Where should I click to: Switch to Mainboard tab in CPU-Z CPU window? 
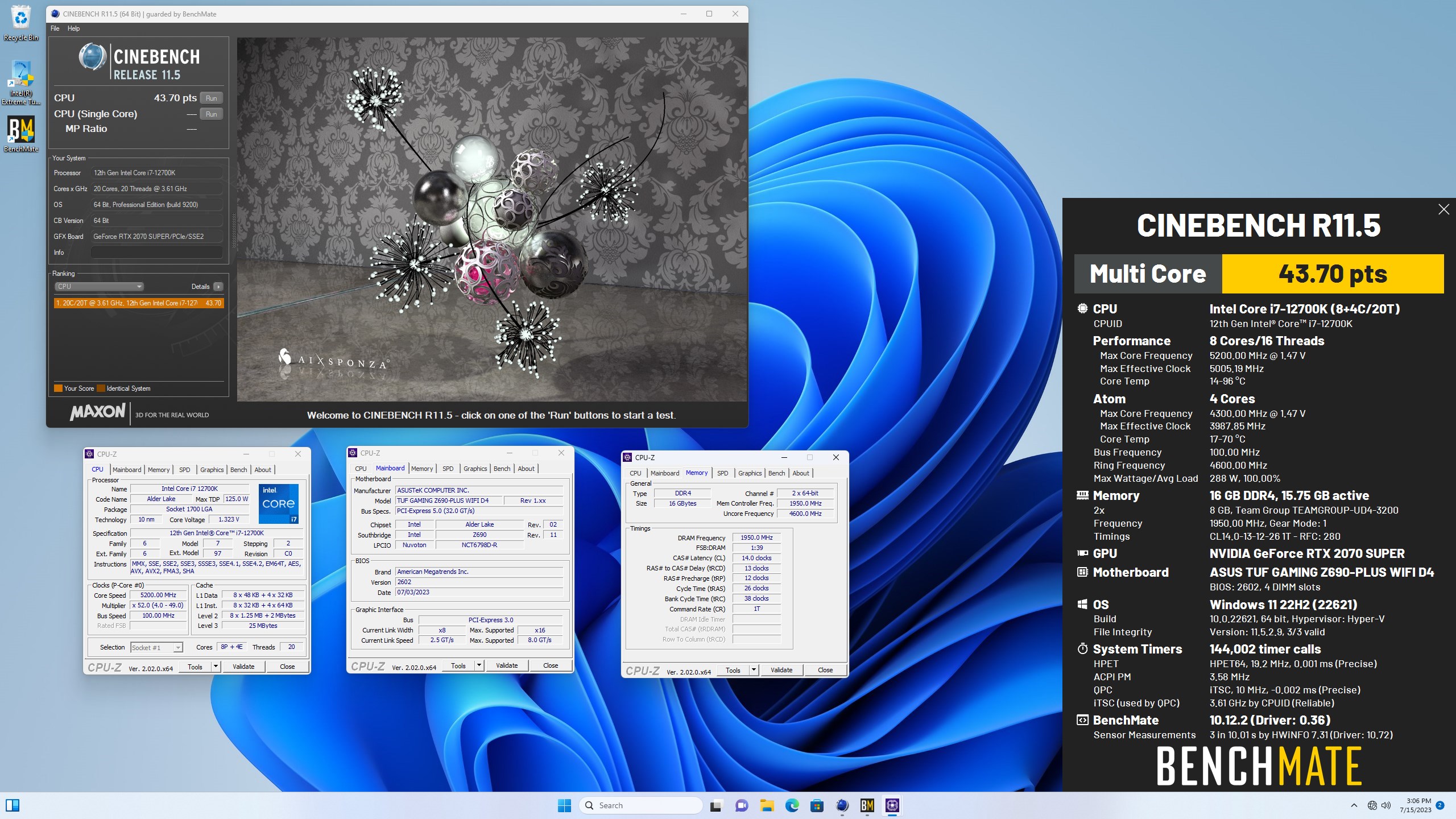pos(127,470)
